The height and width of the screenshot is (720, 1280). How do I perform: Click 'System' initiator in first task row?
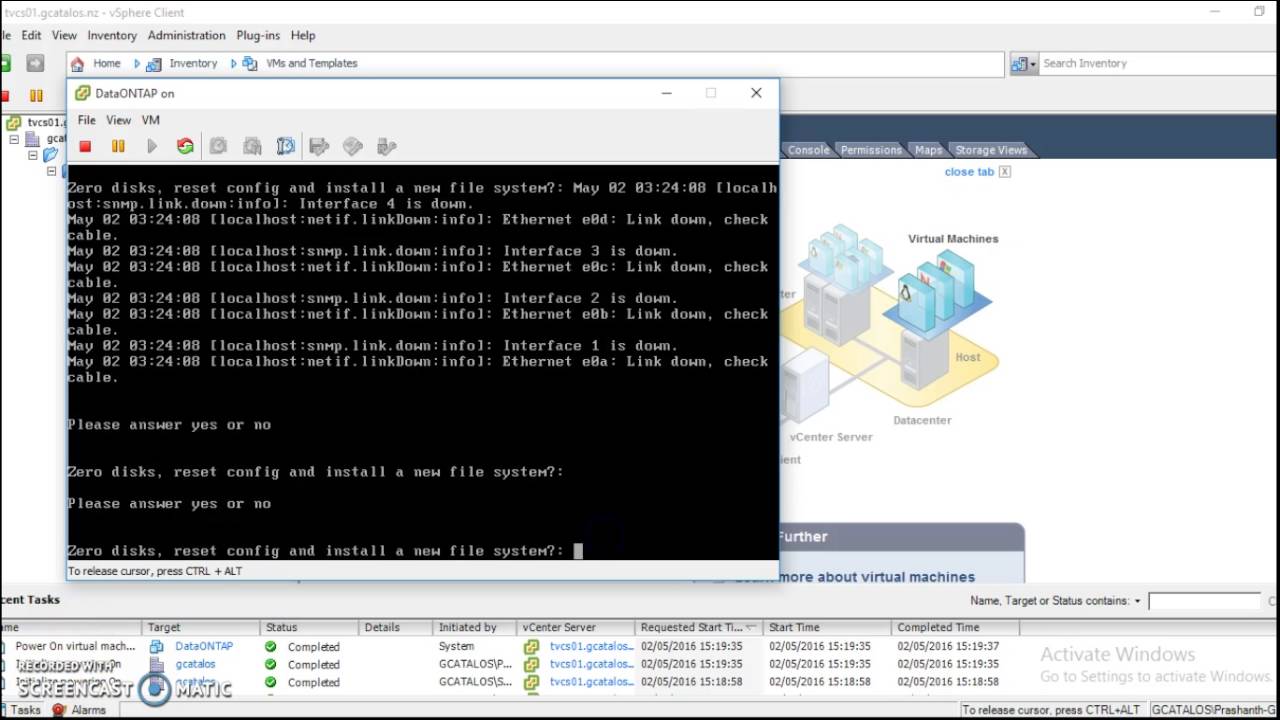coord(456,647)
